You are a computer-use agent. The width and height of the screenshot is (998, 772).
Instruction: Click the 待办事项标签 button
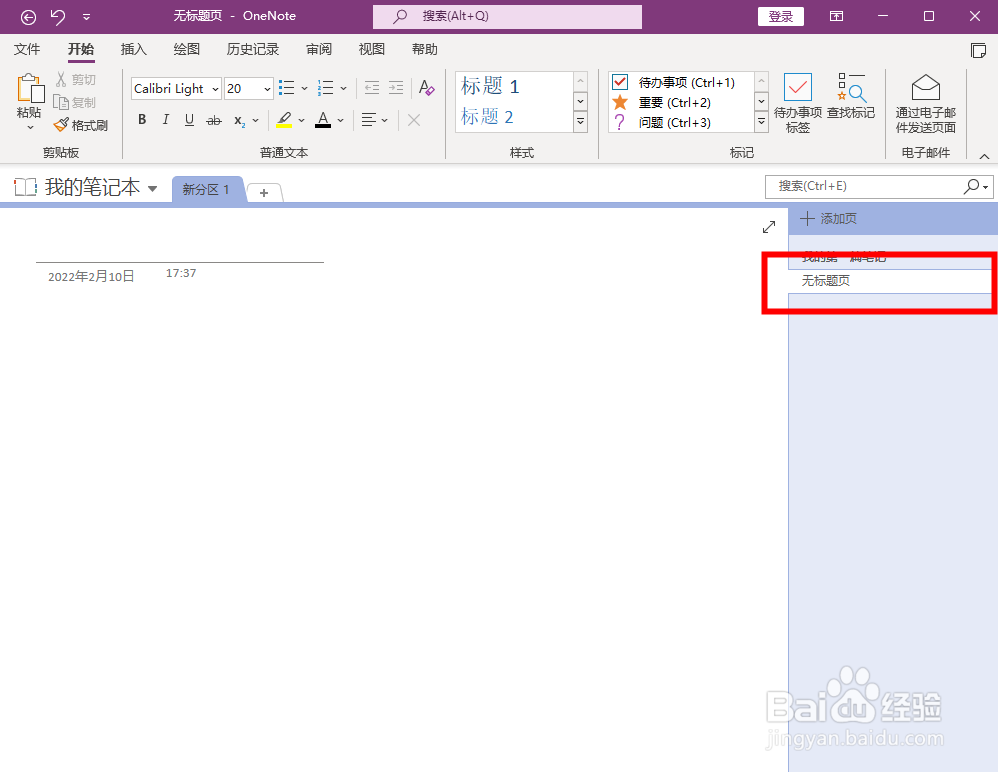coord(798,103)
